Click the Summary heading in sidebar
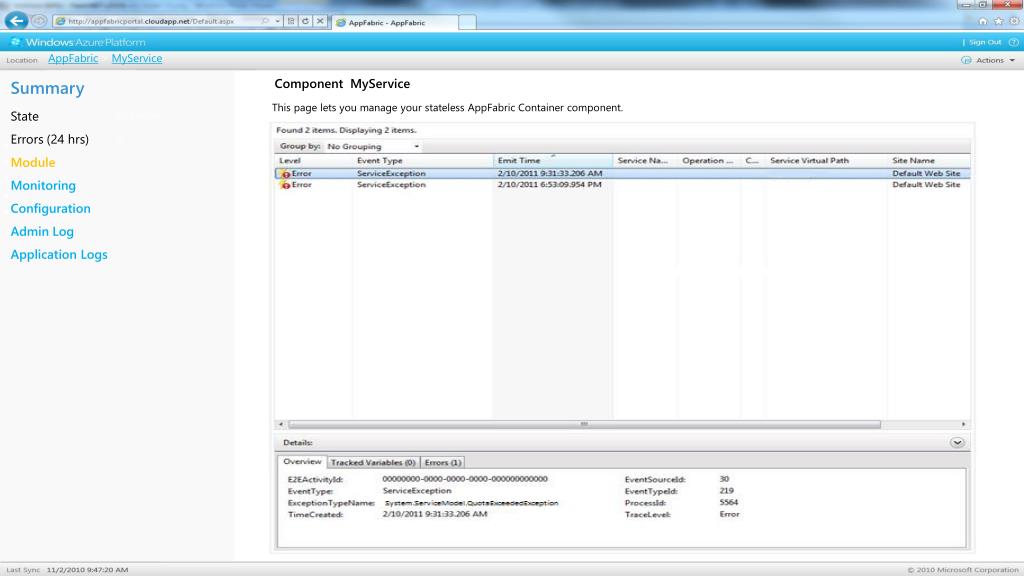 [x=47, y=88]
